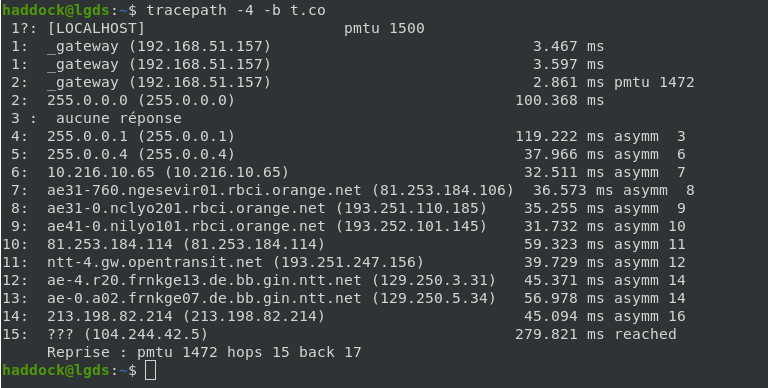Click the ntt-4.gw.opentransit.net hostname
Image resolution: width=768 pixels, height=388 pixels.
coord(155,263)
